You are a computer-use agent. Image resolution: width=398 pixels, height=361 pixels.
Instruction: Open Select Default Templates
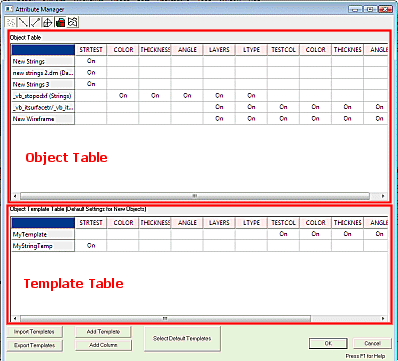182,339
